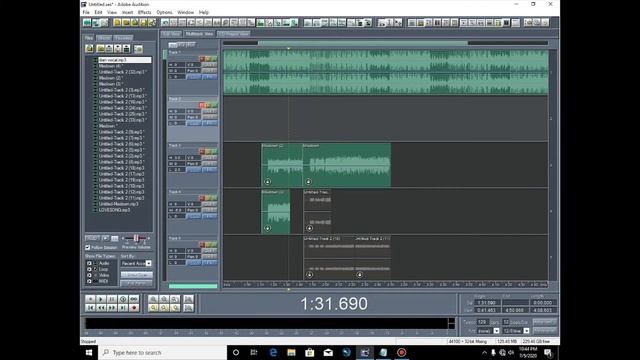The image size is (640, 360).
Task: Click the Metronome button below Advanced
Action: click(x=545, y=330)
